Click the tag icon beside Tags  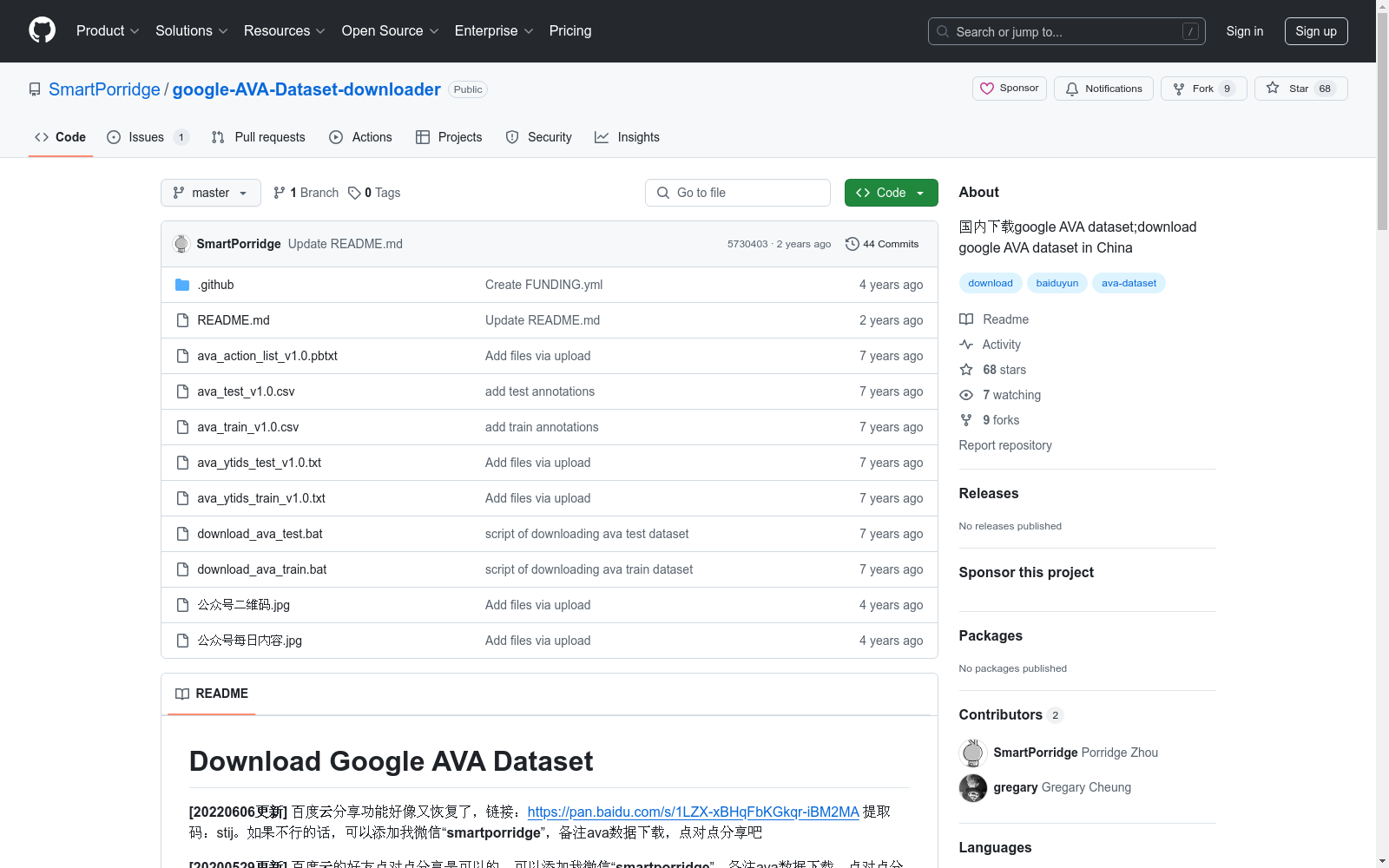(354, 193)
